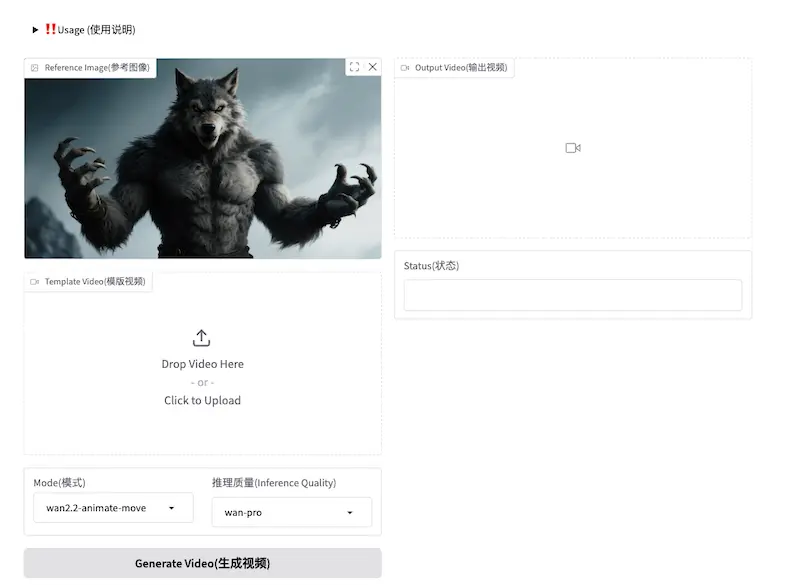Image resolution: width=800 pixels, height=585 pixels.
Task: Clear the reference image with the X icon
Action: [x=372, y=66]
